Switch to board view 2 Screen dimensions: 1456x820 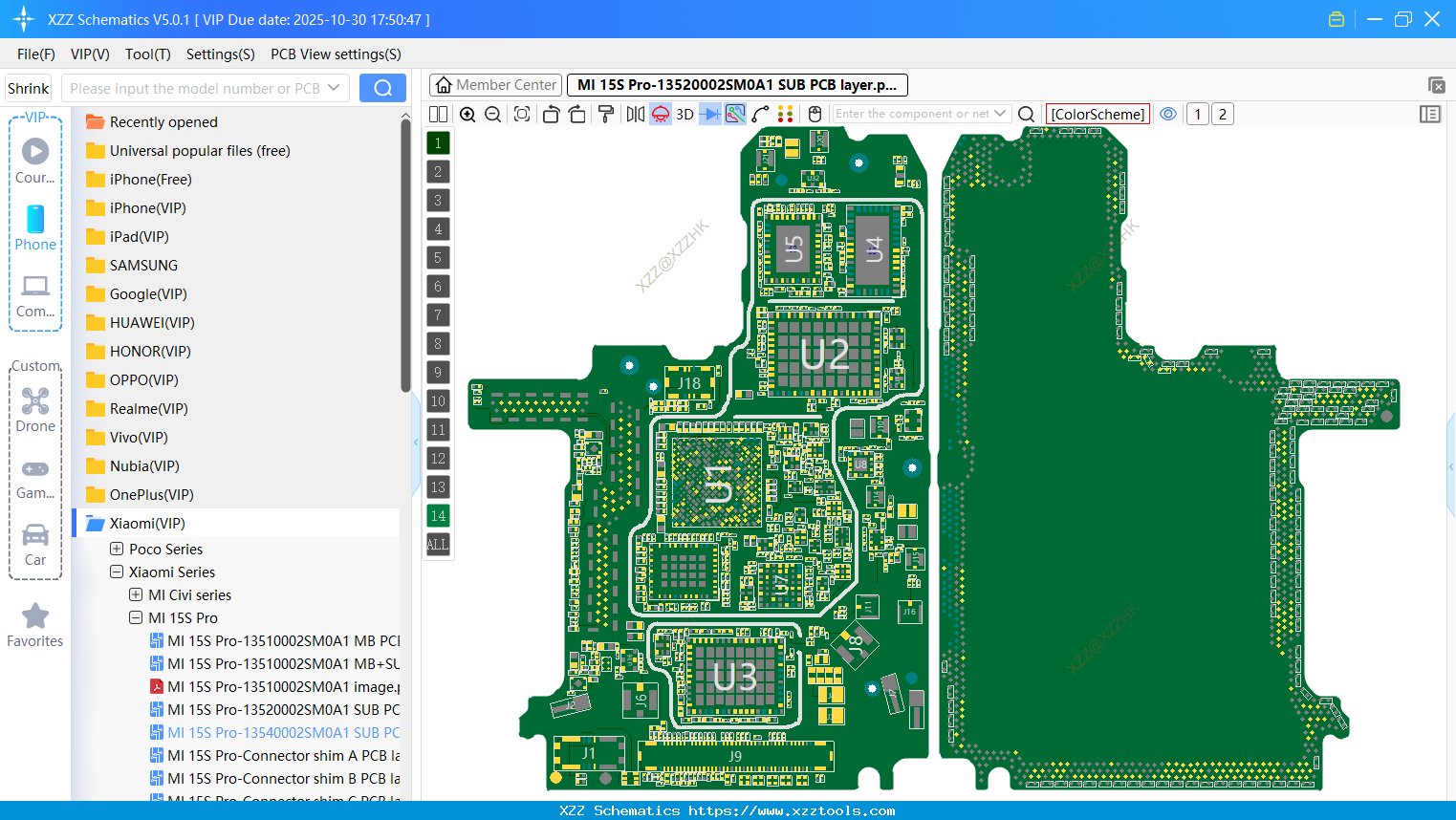pos(1223,114)
